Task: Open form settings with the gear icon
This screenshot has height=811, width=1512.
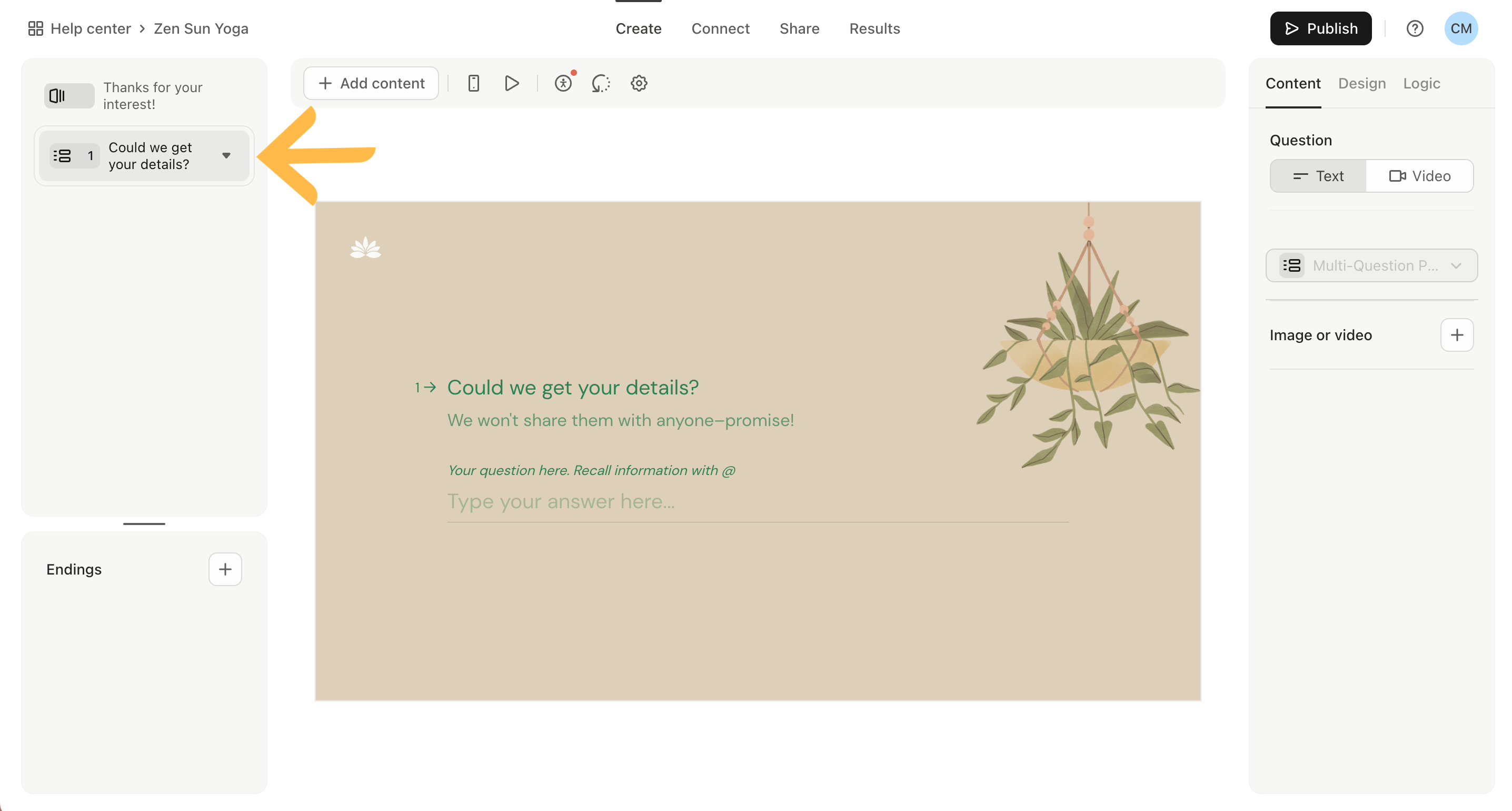Action: [639, 83]
